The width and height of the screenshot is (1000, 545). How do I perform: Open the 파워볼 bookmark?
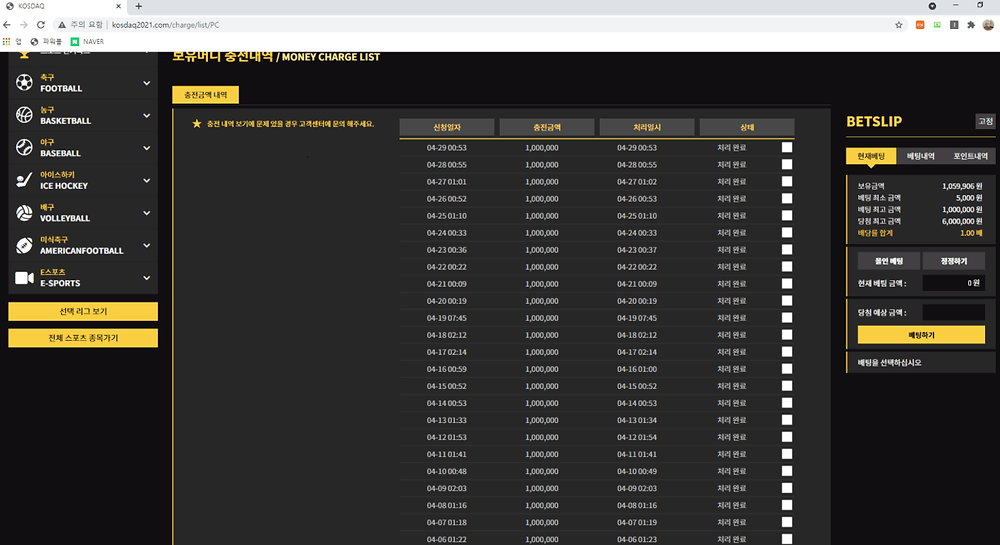(x=46, y=41)
